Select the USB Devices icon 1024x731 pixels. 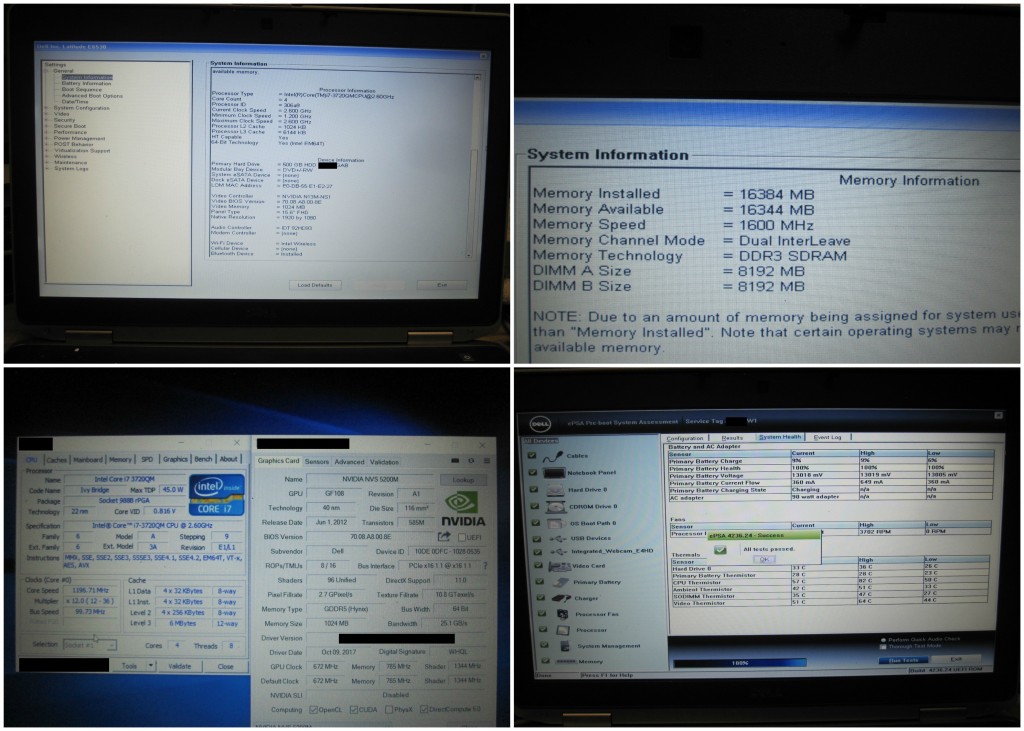[x=558, y=538]
